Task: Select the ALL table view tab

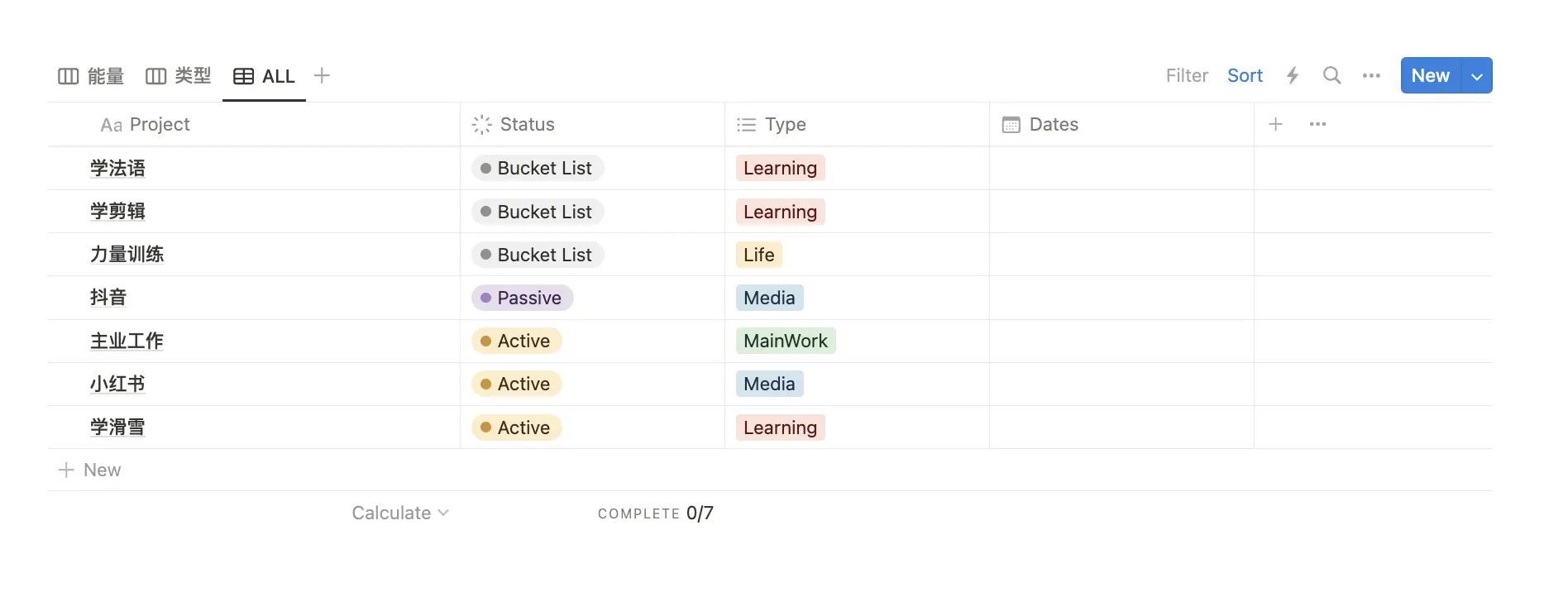Action: [x=265, y=76]
